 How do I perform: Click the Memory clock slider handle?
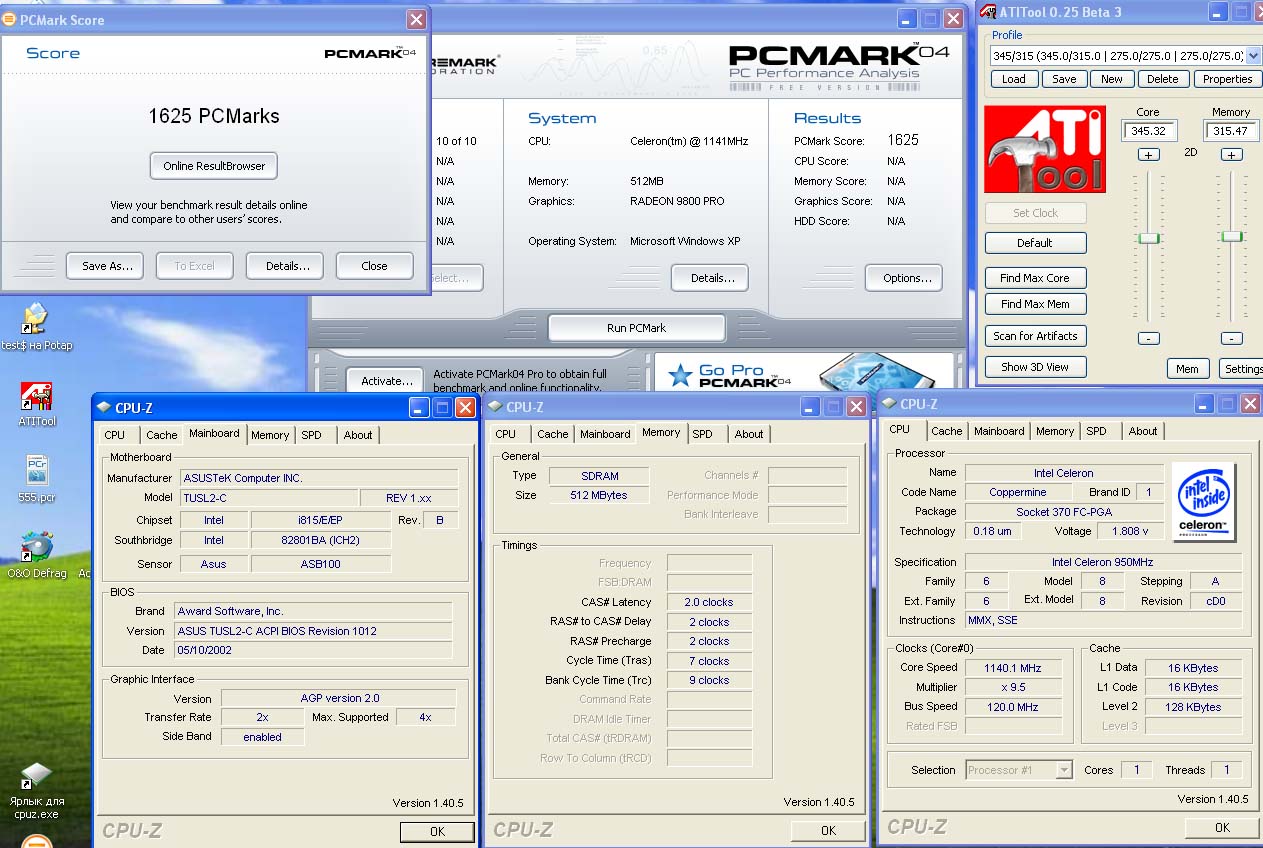(x=1232, y=236)
